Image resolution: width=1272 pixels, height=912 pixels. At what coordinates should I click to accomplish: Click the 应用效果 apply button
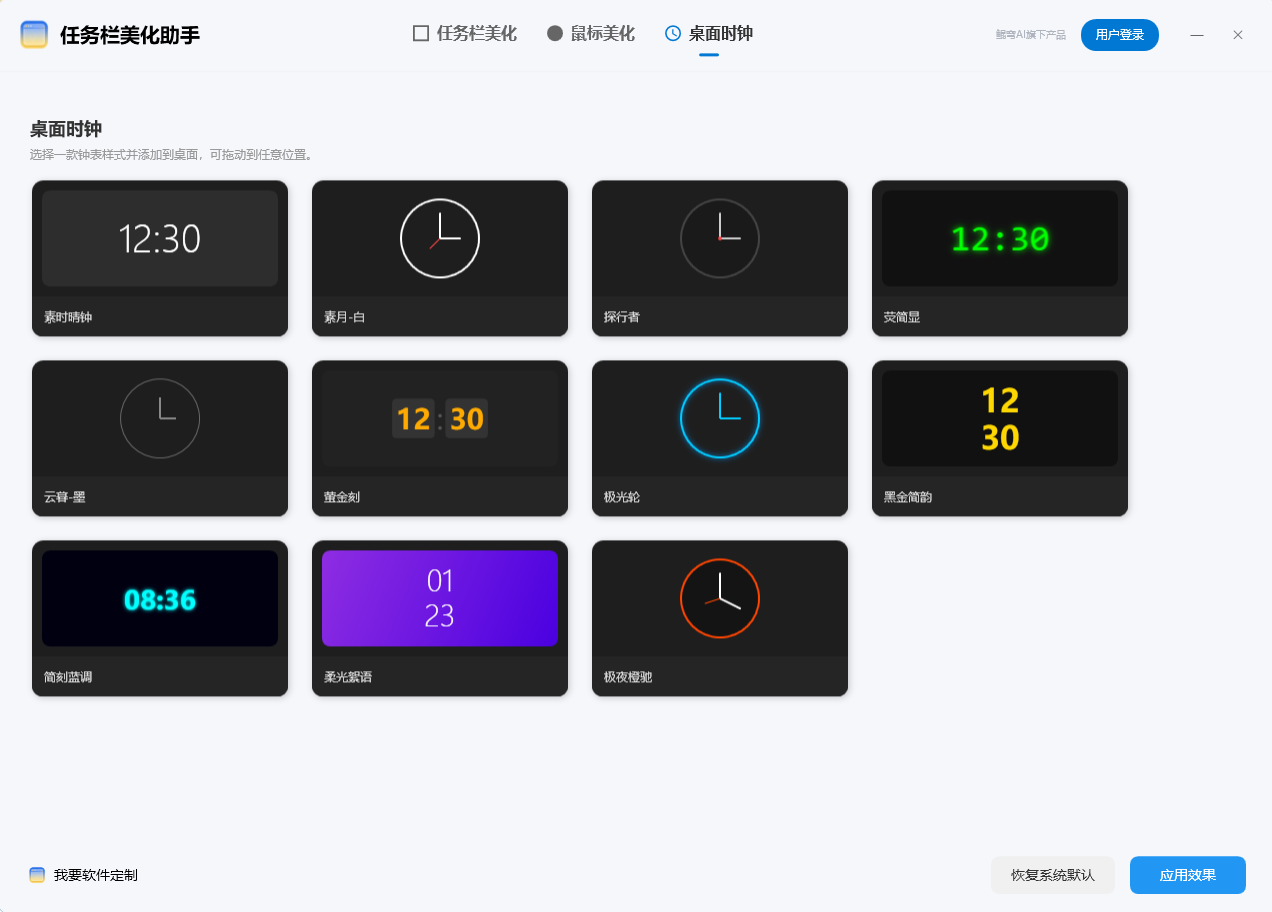click(x=1187, y=874)
